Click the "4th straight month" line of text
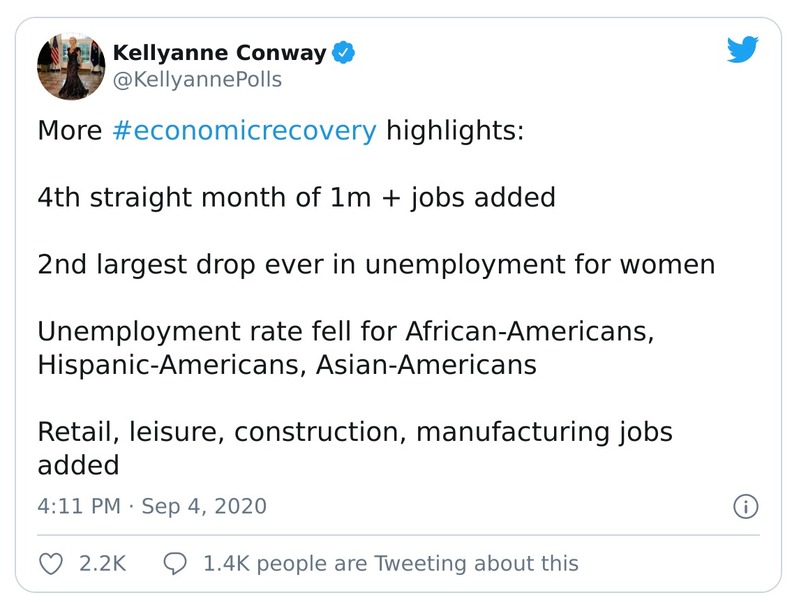This screenshot has width=799, height=609. point(296,197)
